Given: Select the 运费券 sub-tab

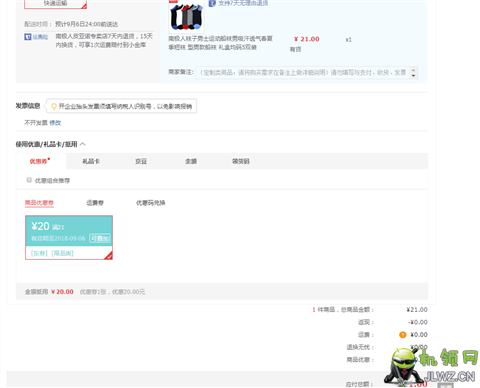Looking at the screenshot, I should tap(95, 203).
